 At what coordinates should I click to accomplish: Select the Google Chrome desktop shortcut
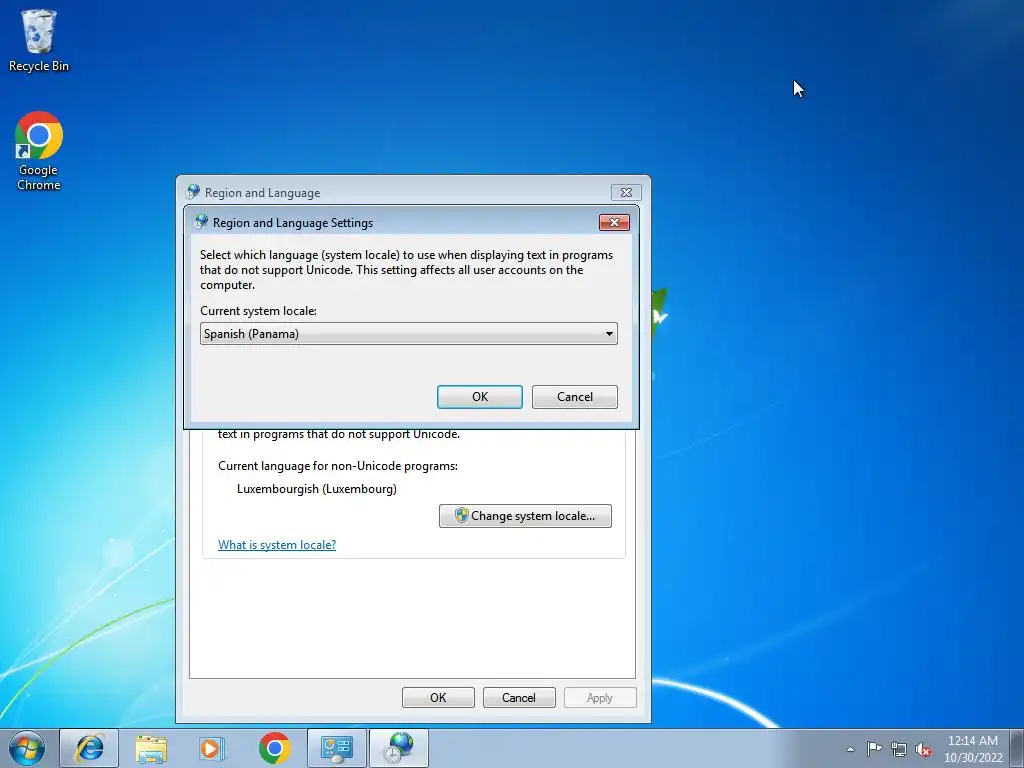(x=39, y=151)
